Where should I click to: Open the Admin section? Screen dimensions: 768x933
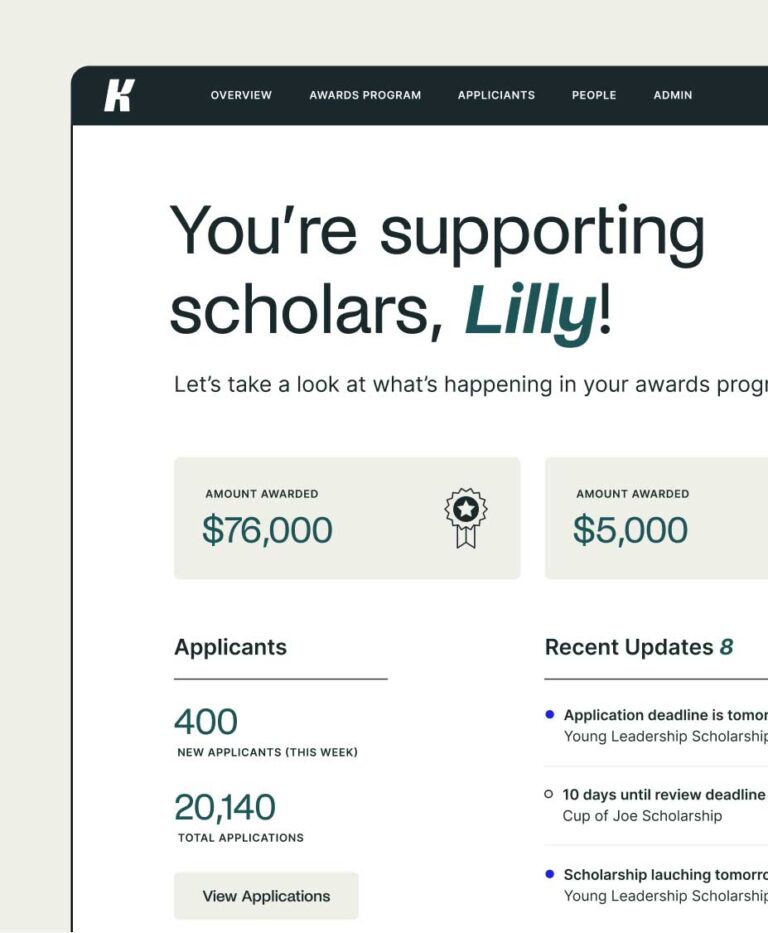[672, 95]
